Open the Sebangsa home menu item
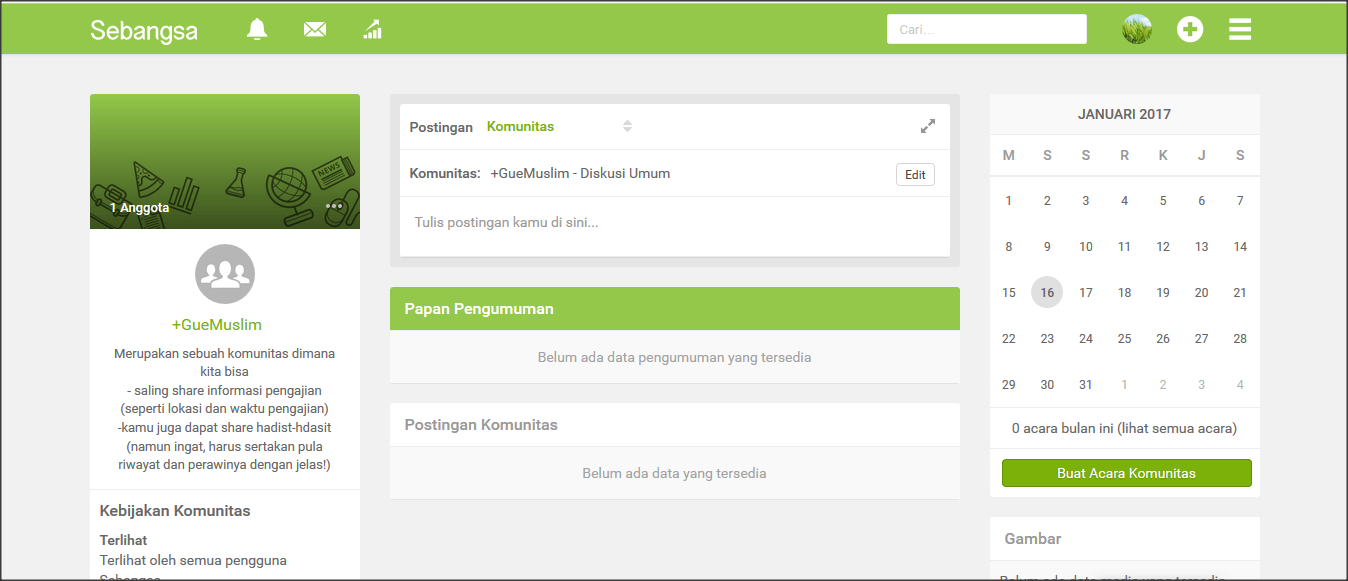The height and width of the screenshot is (581, 1348). 144,30
